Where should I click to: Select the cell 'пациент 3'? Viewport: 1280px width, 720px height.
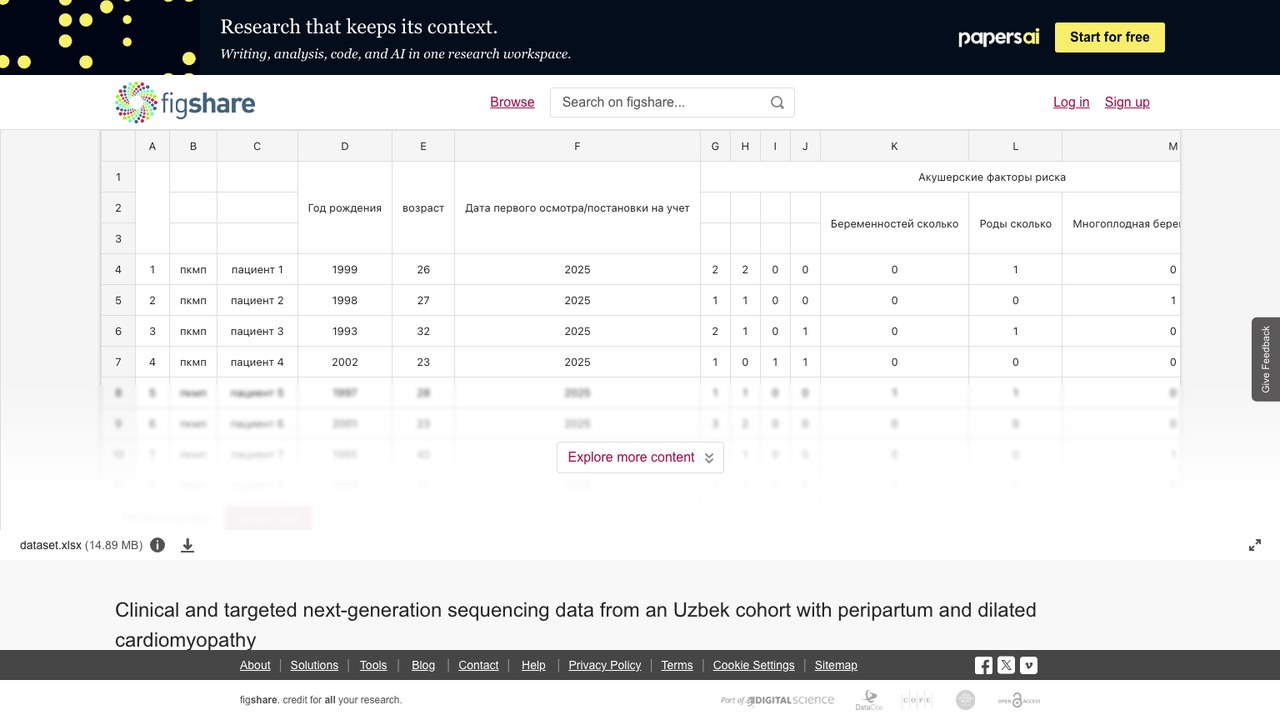pyautogui.click(x=257, y=331)
